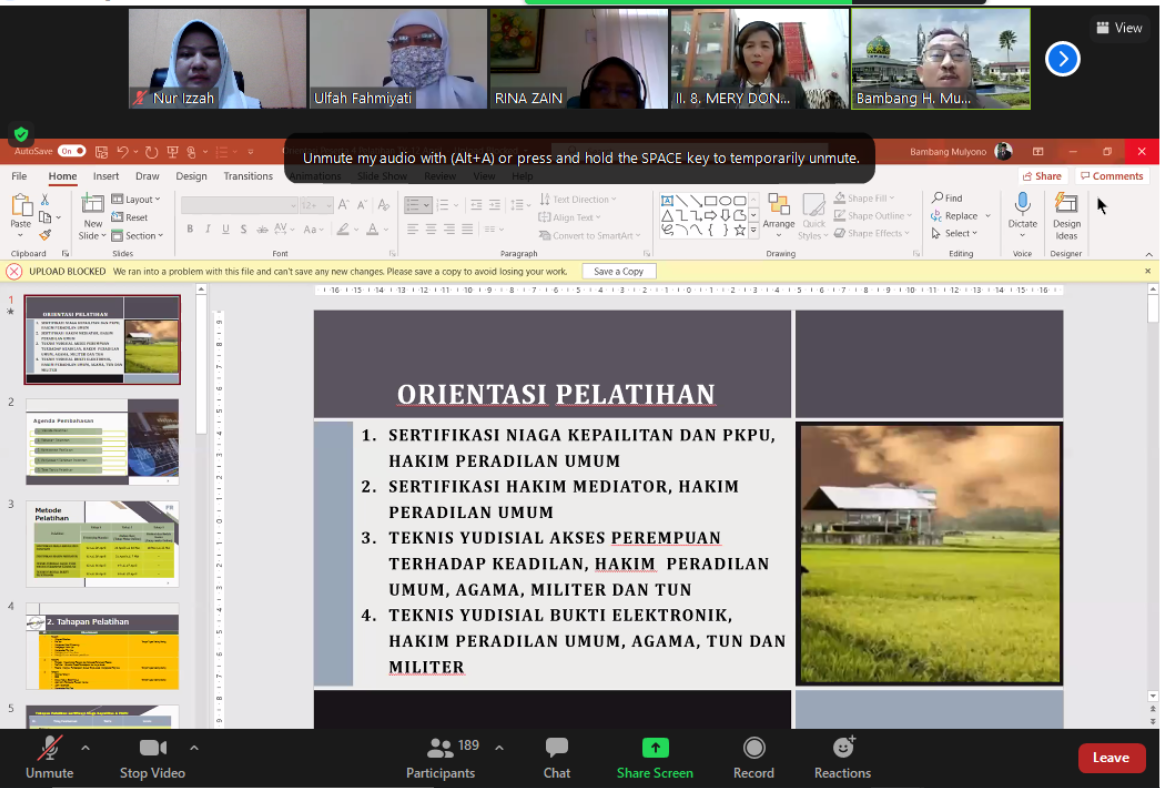
Task: Start recording with the Record button
Action: 753,757
